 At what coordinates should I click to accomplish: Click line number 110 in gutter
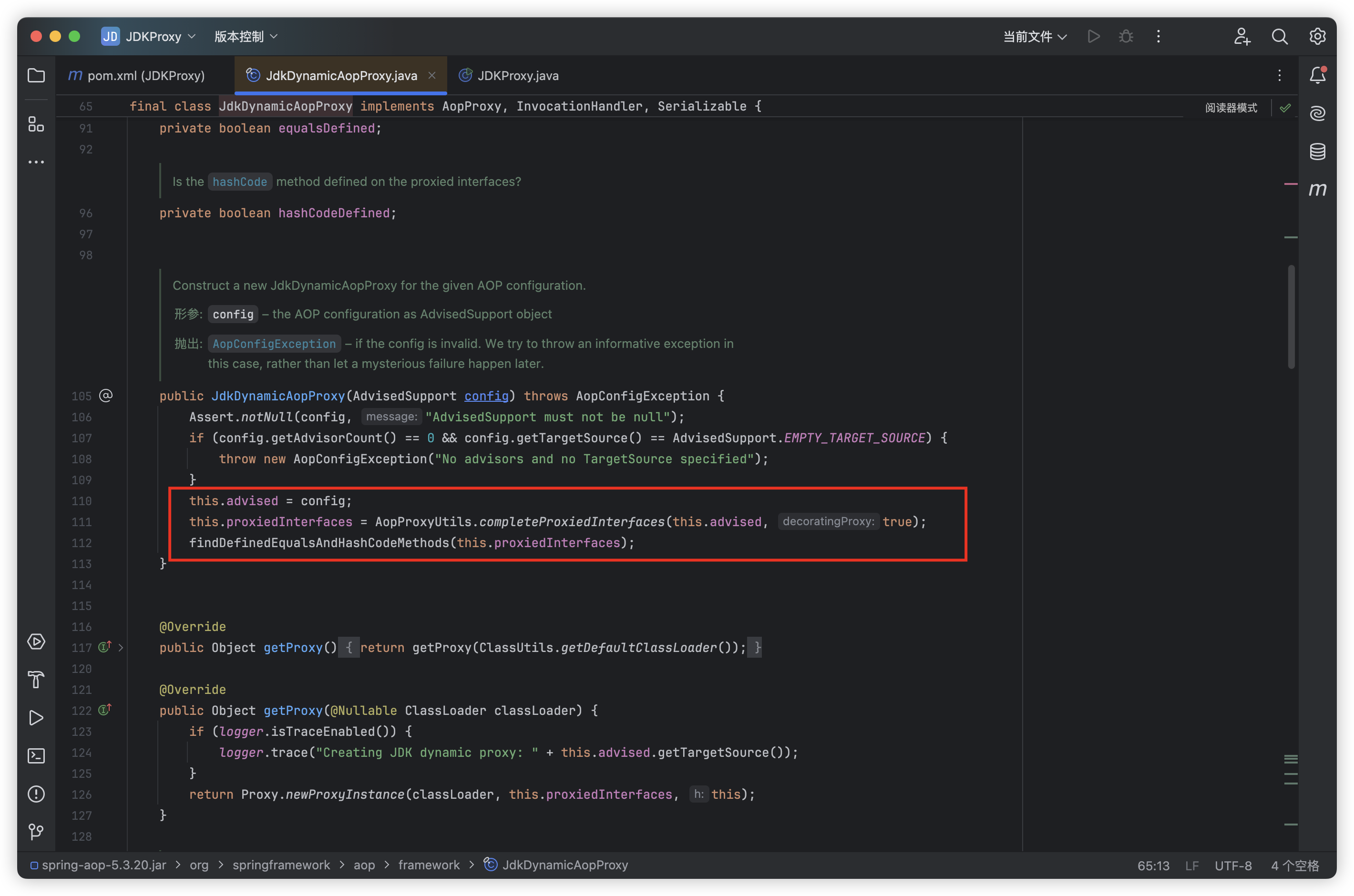click(81, 501)
